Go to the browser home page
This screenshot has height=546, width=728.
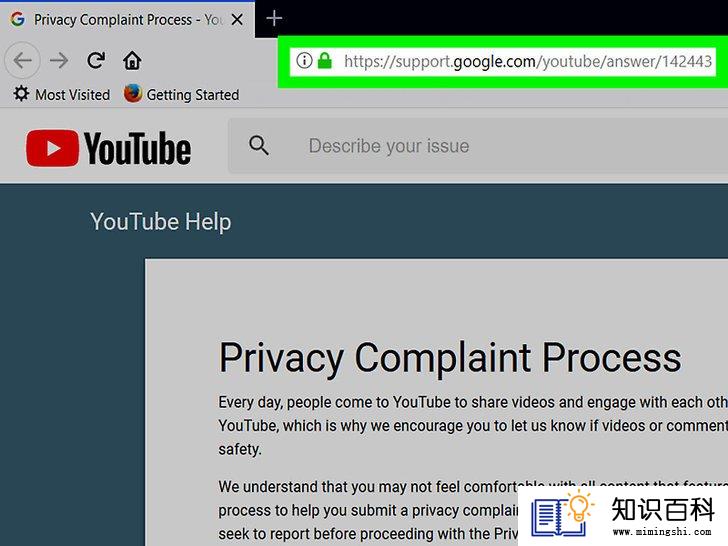coord(132,60)
